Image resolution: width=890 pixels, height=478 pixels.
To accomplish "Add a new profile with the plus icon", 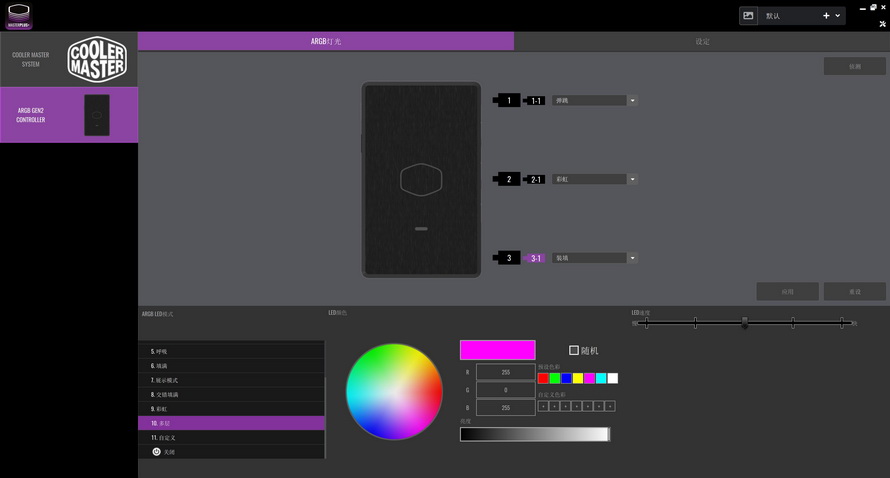I will click(x=826, y=16).
